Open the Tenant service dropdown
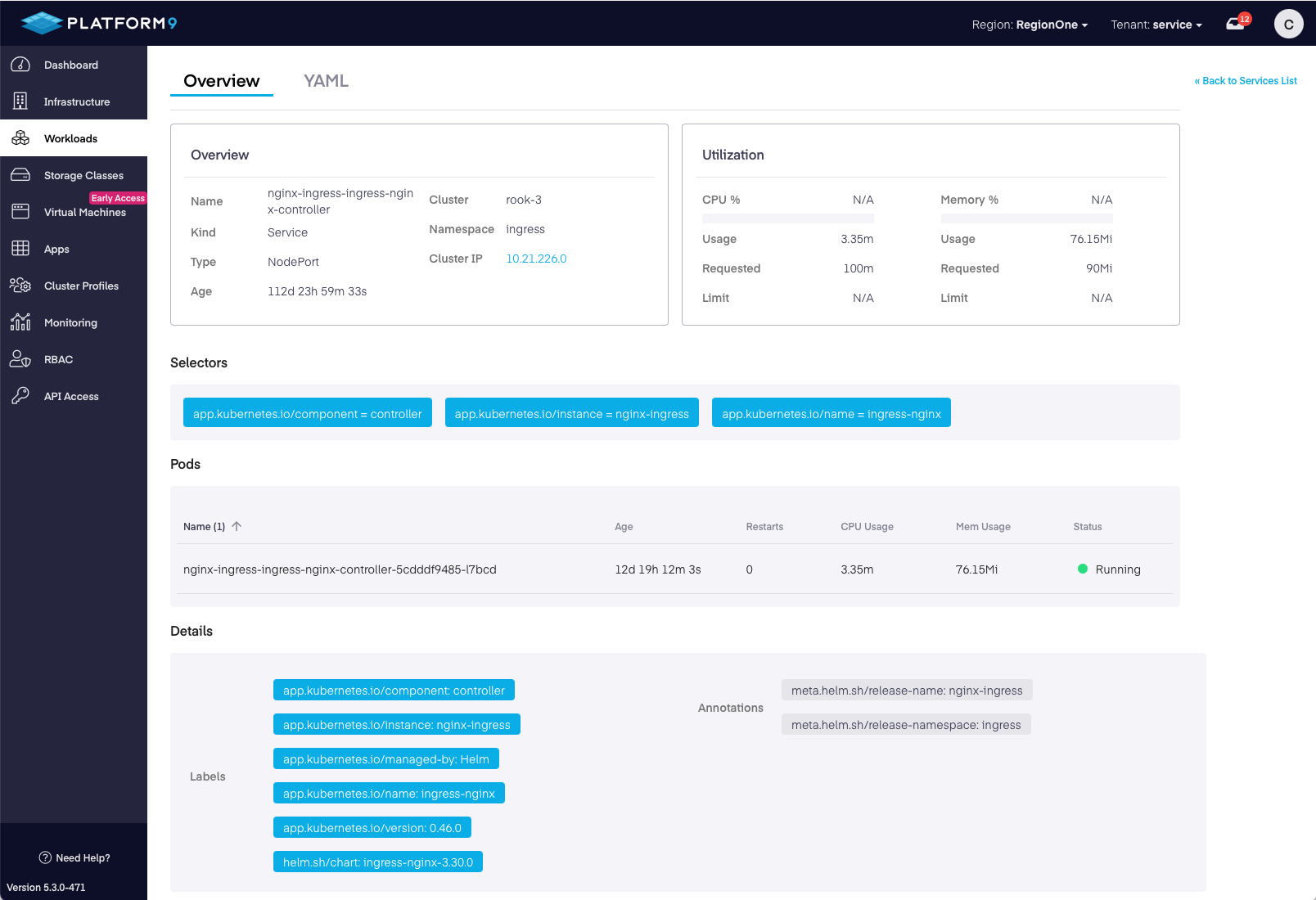 tap(1156, 25)
